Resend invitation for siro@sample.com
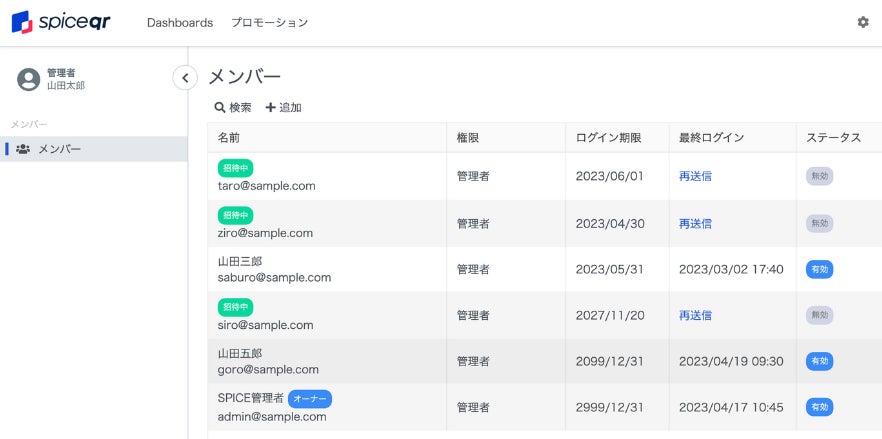882x439 pixels. click(695, 315)
